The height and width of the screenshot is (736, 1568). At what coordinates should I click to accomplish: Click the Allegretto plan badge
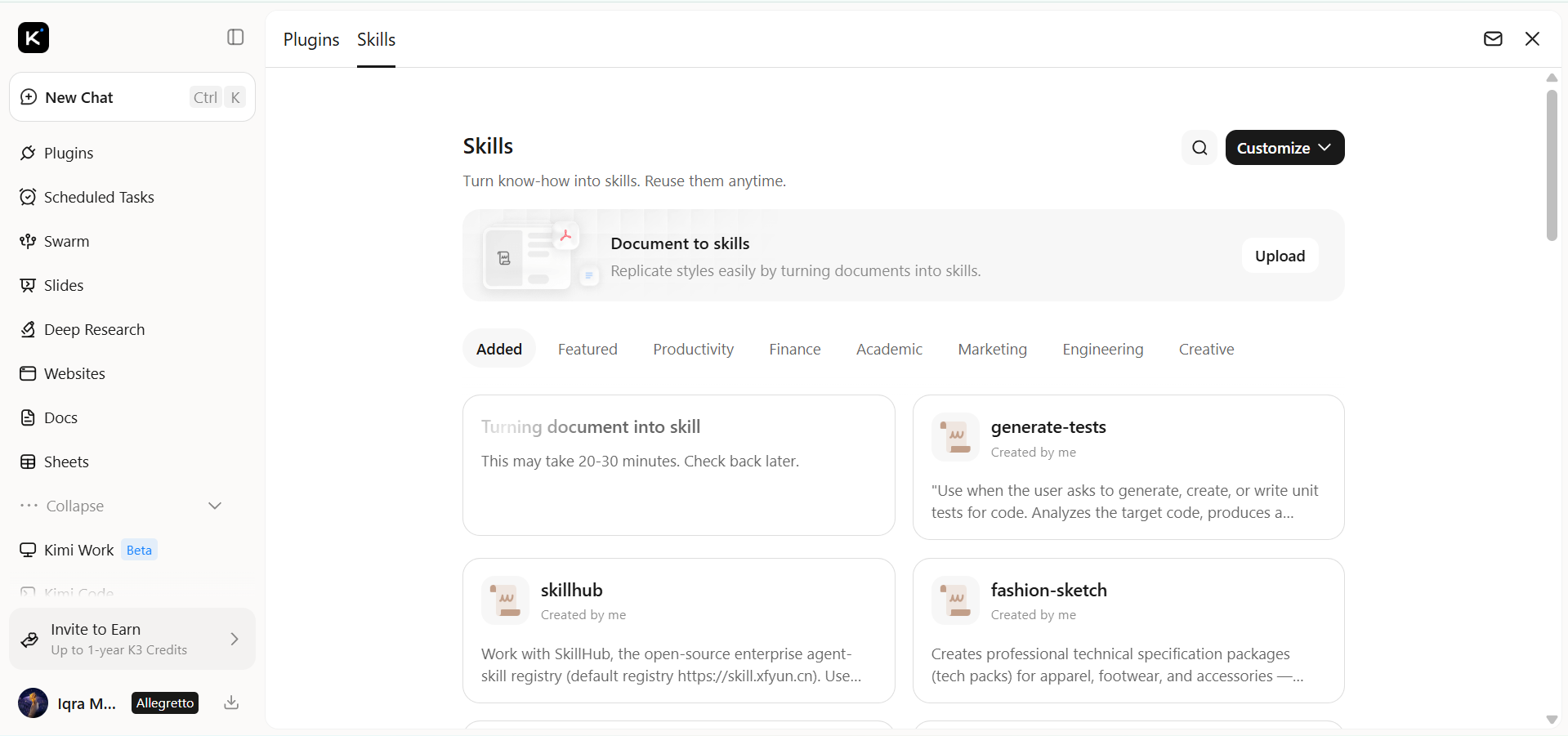pos(165,703)
